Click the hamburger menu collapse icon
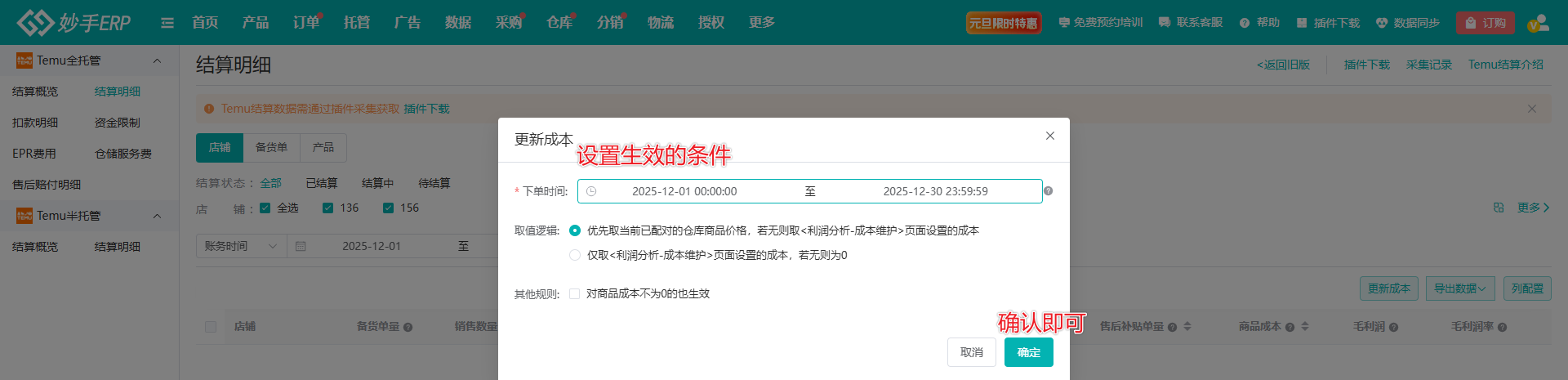 pyautogui.click(x=167, y=23)
